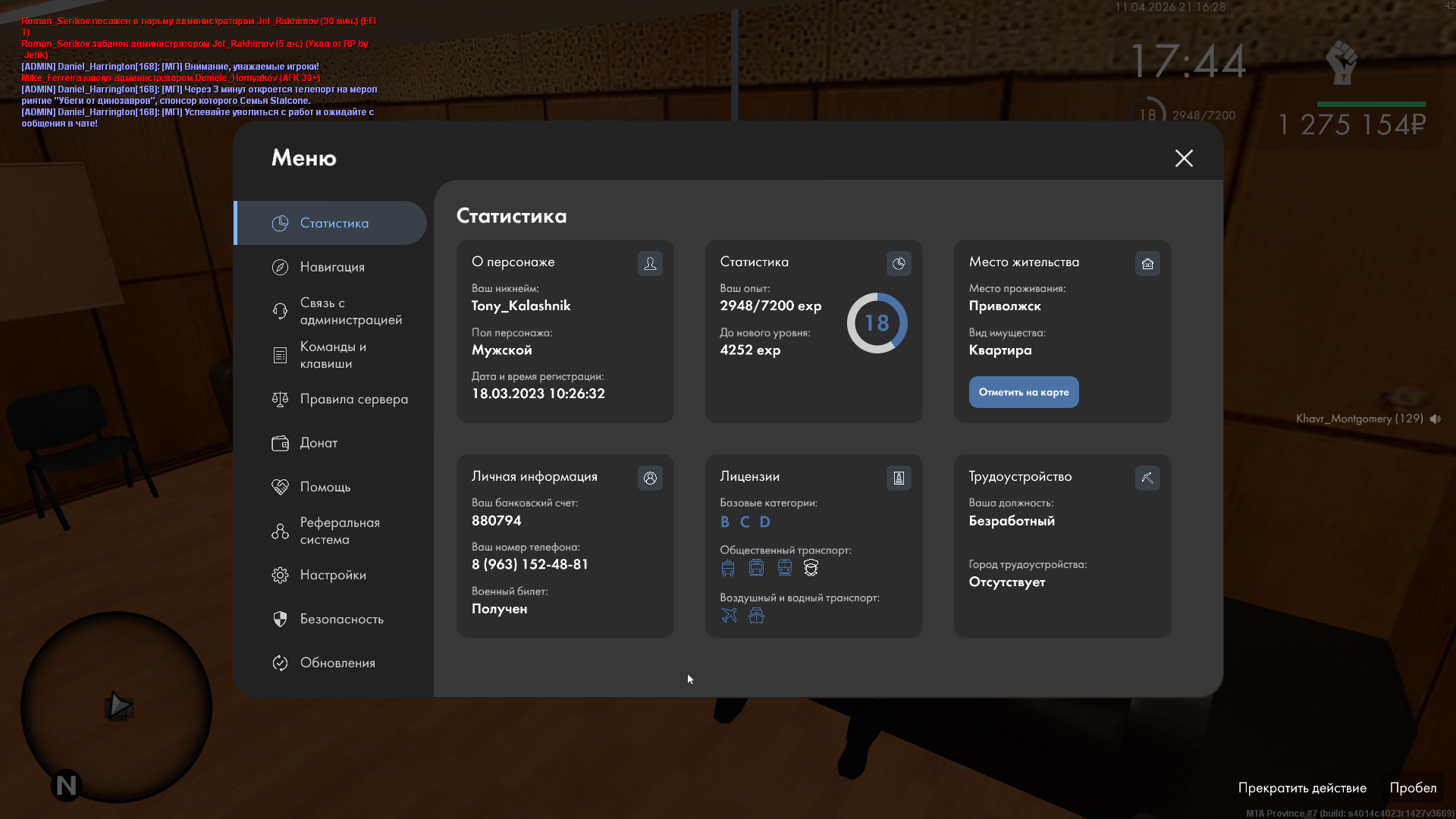Screen dimensions: 1456x819
Task: Click the pickaxe icon in Трудоустройство card
Action: pos(1147,478)
